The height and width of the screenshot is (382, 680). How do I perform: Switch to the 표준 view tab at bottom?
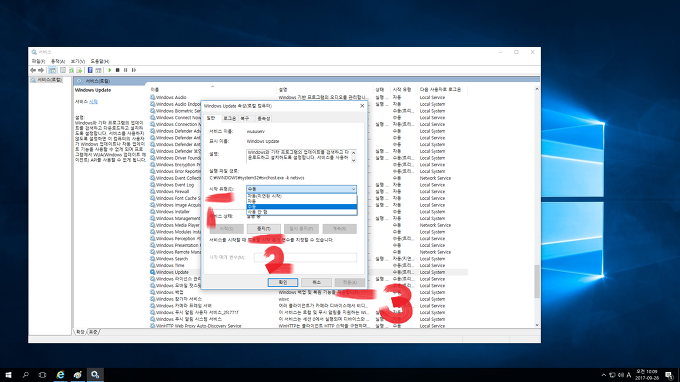pyautogui.click(x=93, y=332)
